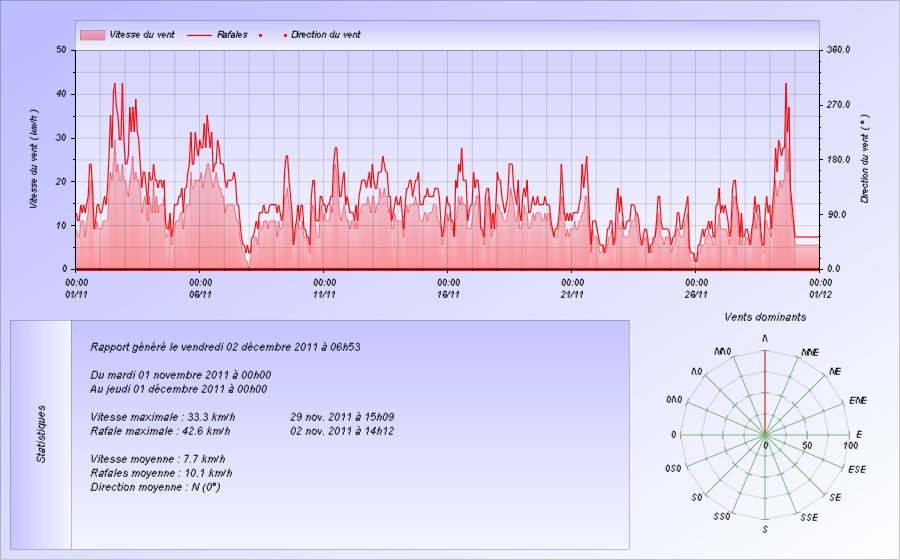Click the Rafale maximale 42.6 km/h line

[160, 432]
